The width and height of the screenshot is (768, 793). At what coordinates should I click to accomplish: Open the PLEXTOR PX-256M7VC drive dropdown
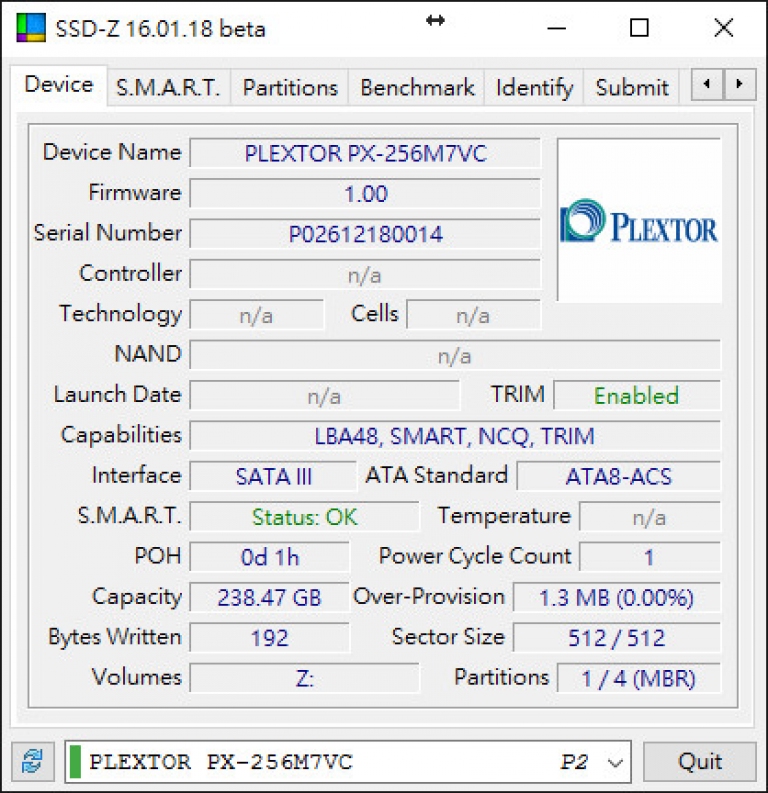(x=347, y=762)
